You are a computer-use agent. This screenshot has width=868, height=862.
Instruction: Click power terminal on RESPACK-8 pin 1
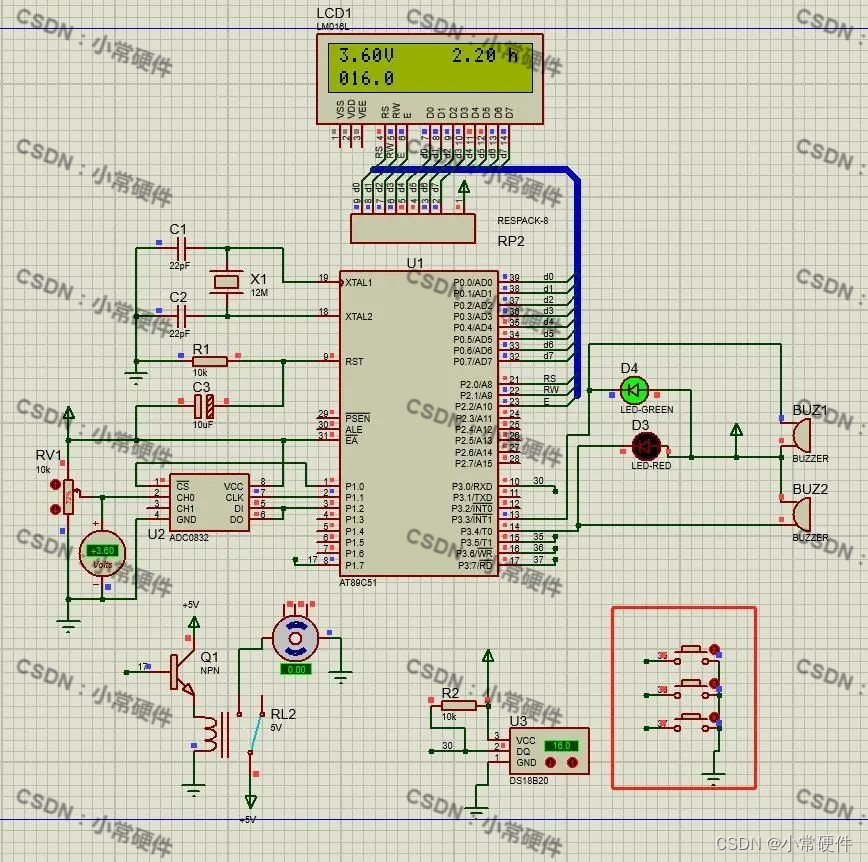click(x=464, y=188)
